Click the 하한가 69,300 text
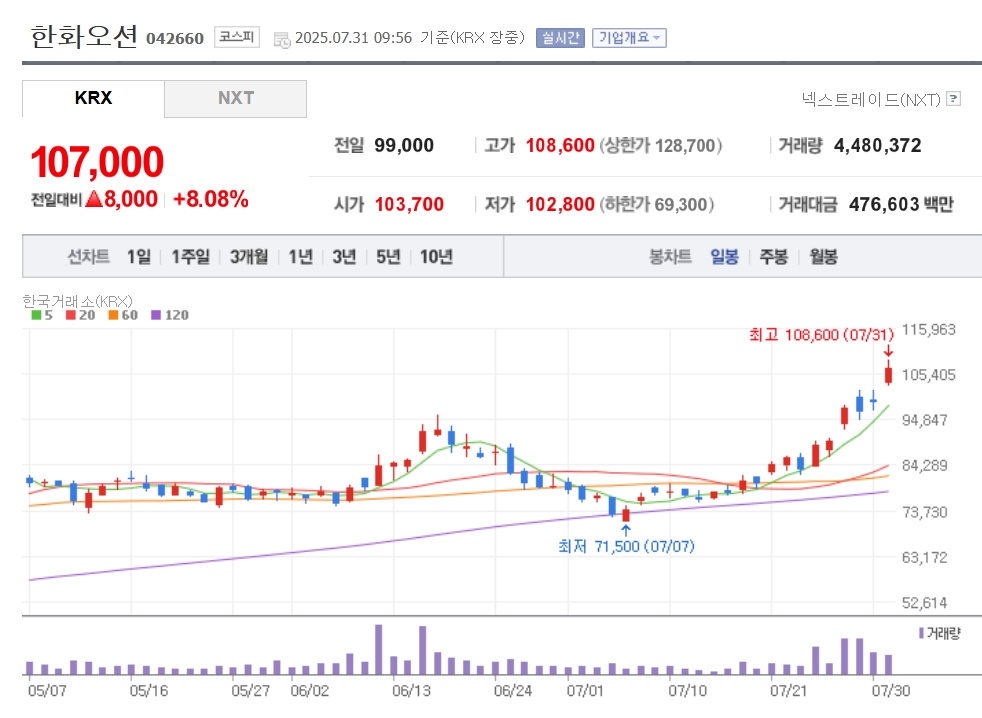The width and height of the screenshot is (982, 718). coord(656,204)
